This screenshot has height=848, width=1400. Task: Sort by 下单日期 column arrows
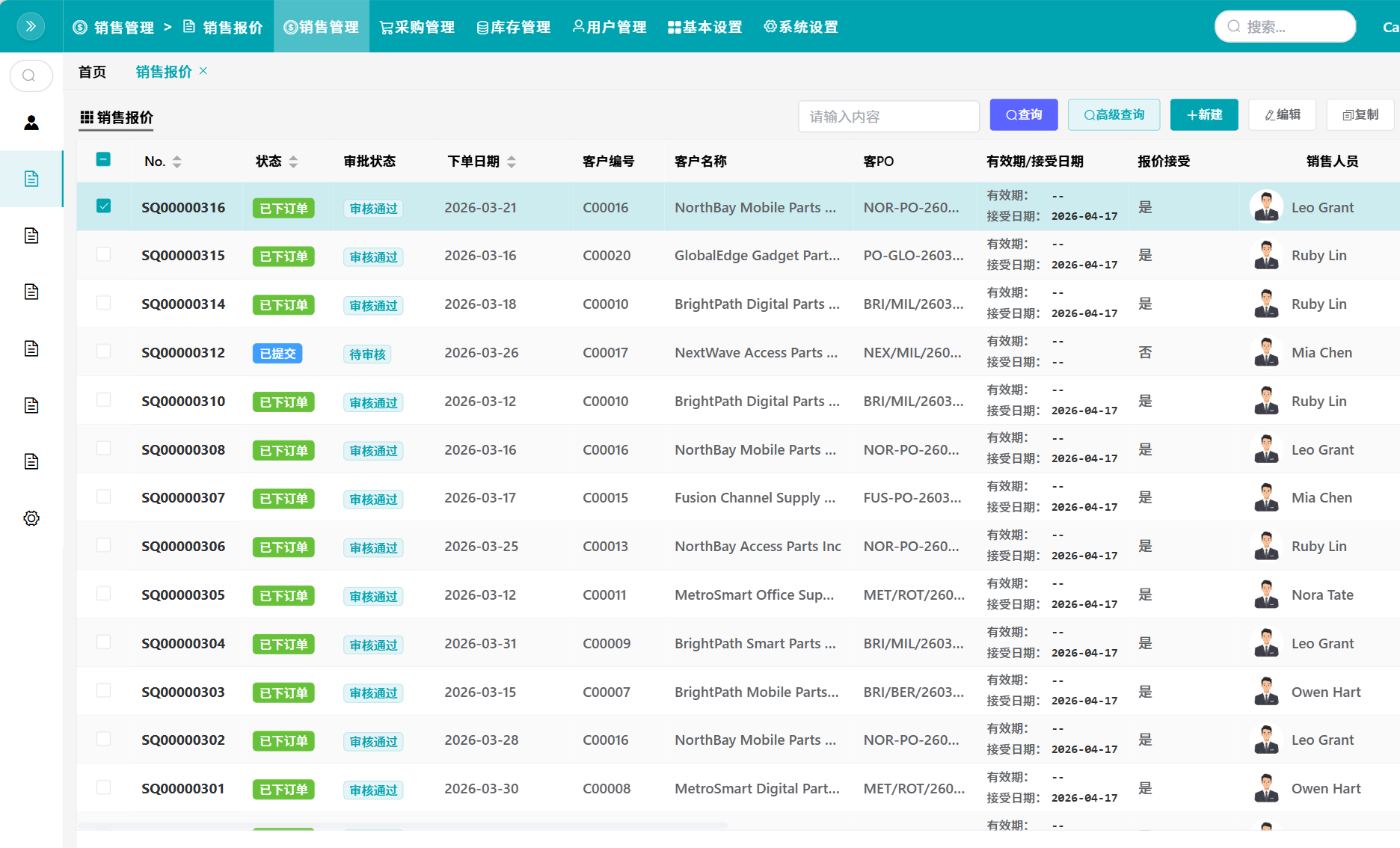tap(512, 162)
